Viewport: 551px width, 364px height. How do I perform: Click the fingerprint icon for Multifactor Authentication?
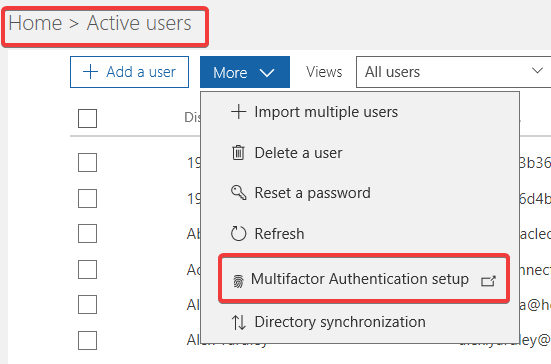[x=238, y=281]
